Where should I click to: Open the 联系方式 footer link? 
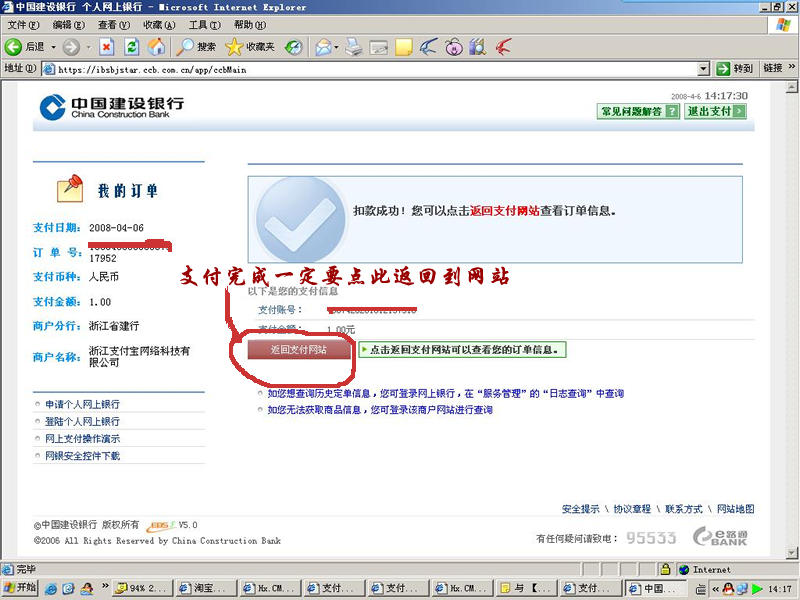click(684, 509)
